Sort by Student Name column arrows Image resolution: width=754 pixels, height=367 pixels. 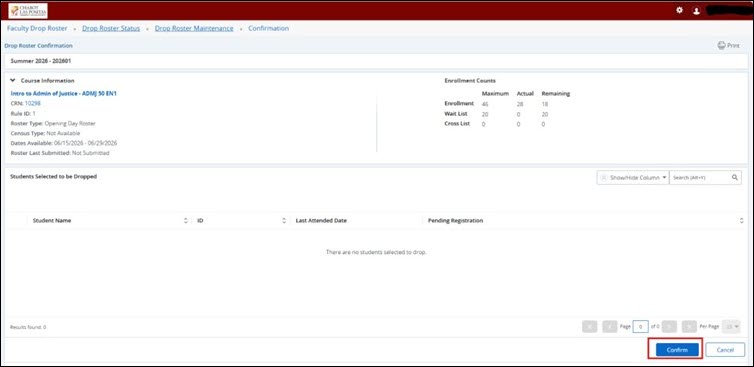point(186,221)
